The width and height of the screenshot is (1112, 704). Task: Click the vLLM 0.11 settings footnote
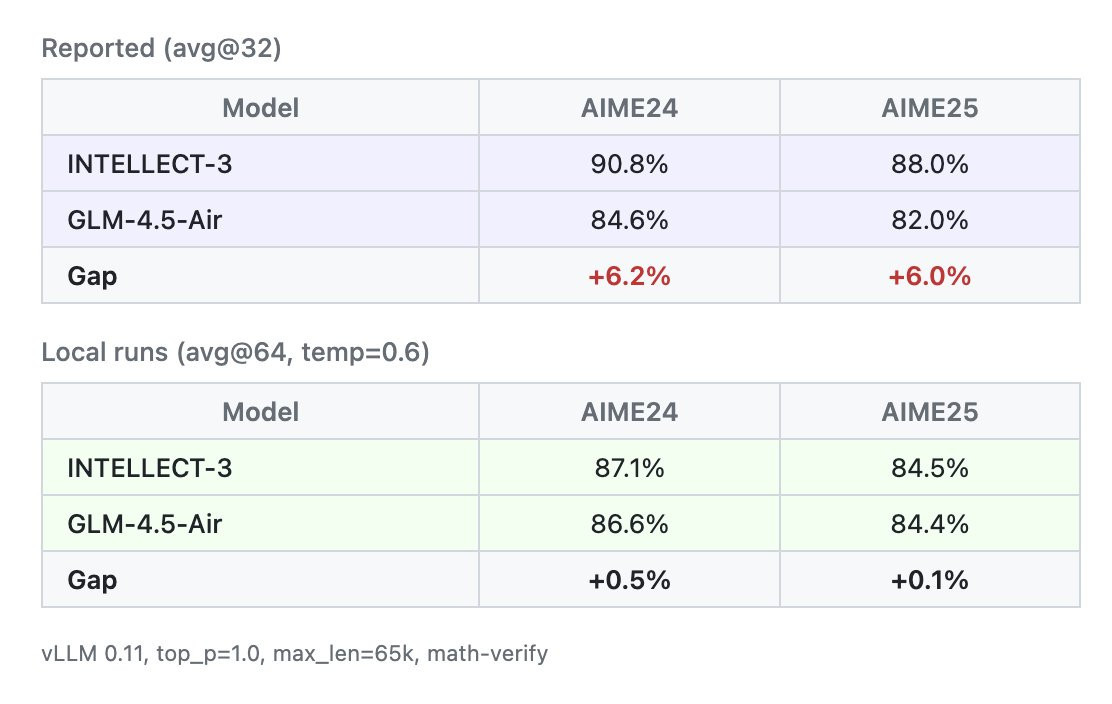point(294,655)
